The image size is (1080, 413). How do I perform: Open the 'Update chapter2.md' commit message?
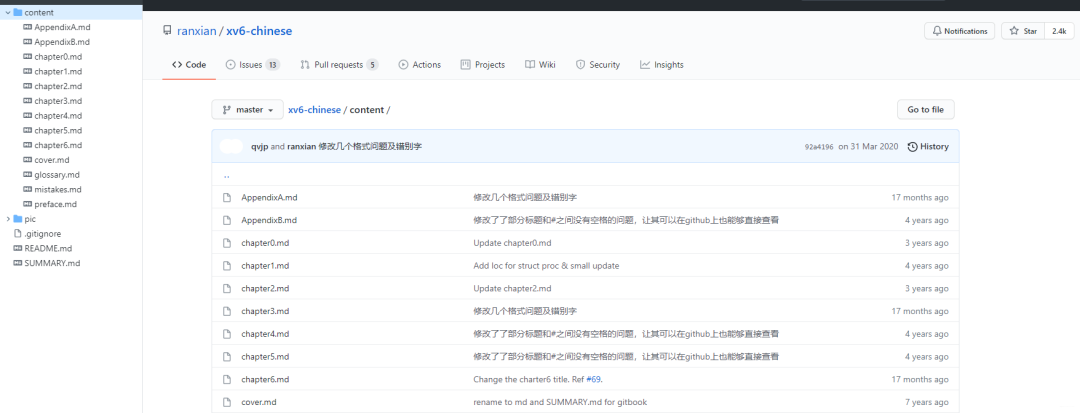512,288
